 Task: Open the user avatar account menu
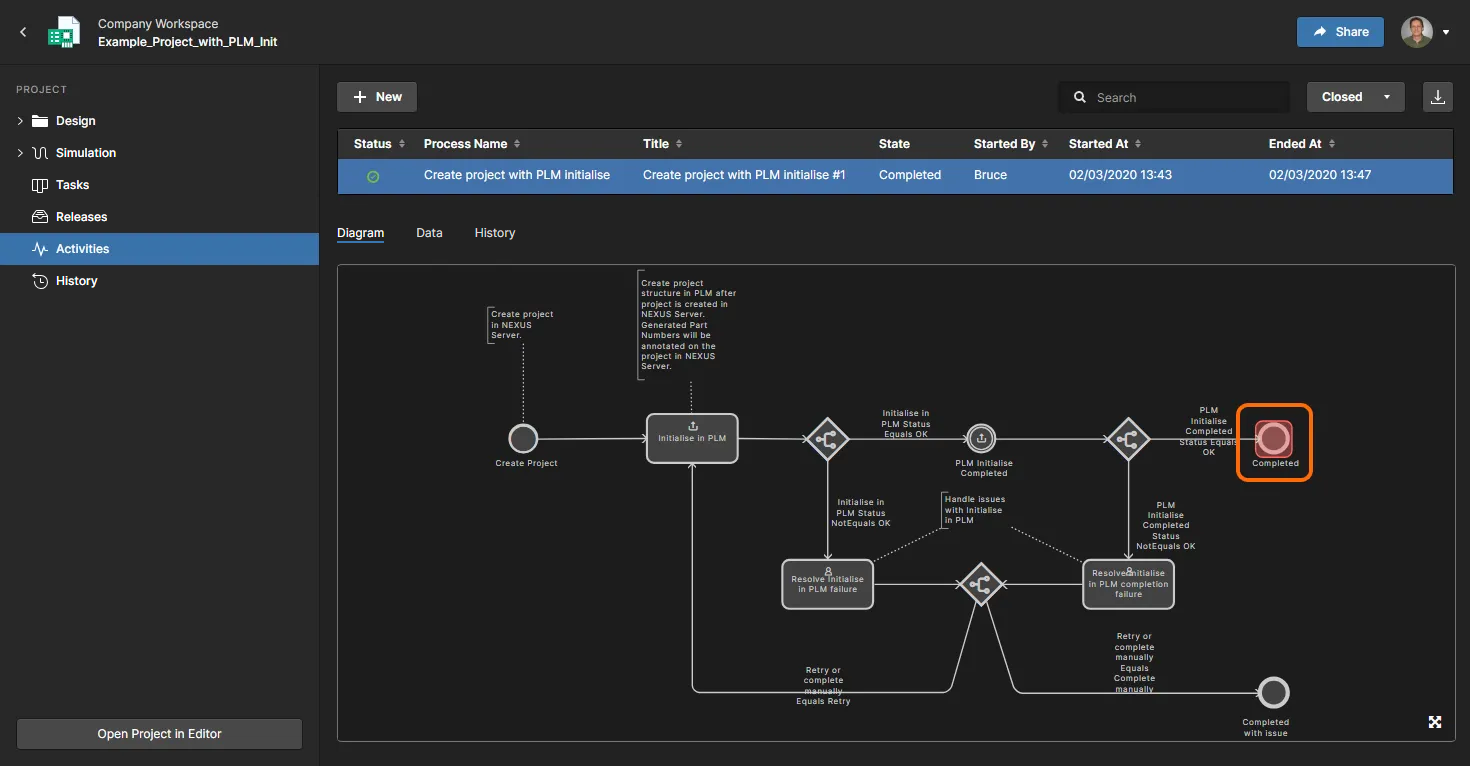[1424, 32]
